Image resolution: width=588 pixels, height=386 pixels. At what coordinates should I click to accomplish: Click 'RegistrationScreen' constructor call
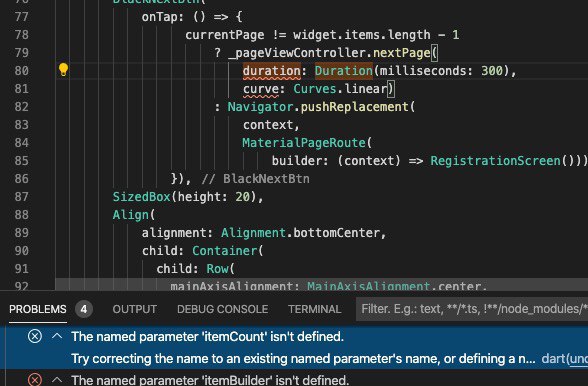pyautogui.click(x=495, y=161)
